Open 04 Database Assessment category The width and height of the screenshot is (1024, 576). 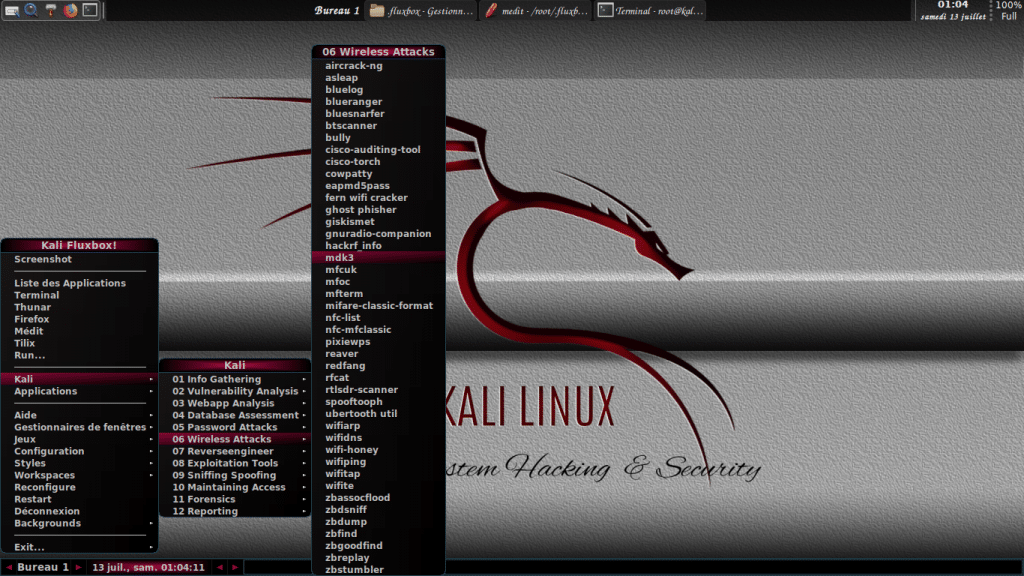(x=235, y=415)
